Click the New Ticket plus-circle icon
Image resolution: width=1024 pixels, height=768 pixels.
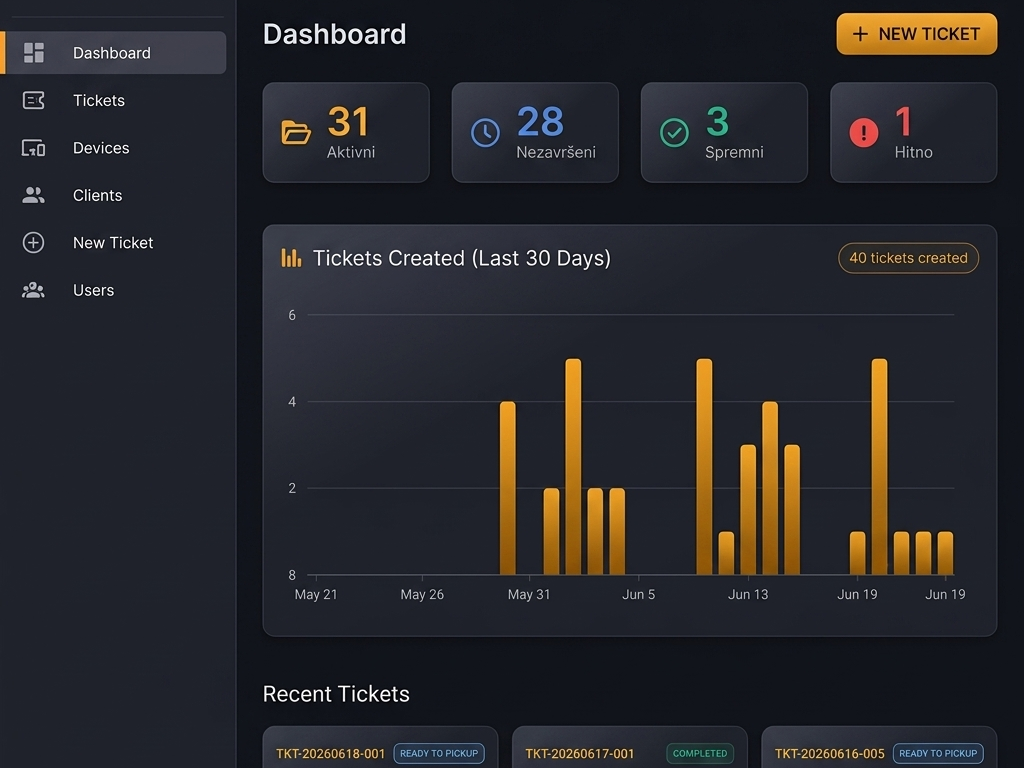point(33,243)
